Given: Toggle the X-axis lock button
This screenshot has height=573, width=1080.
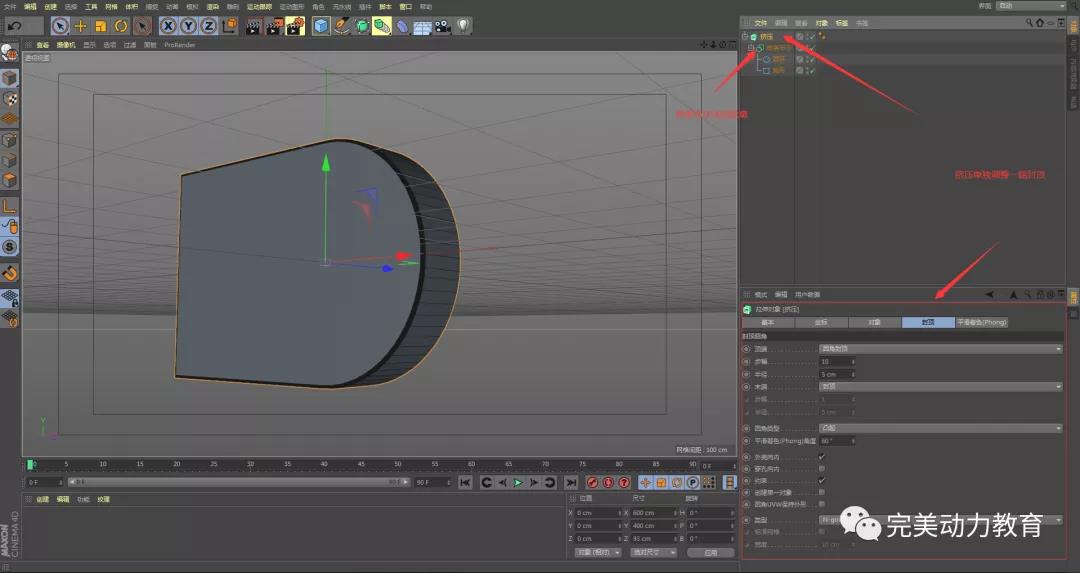Looking at the screenshot, I should click(169, 26).
